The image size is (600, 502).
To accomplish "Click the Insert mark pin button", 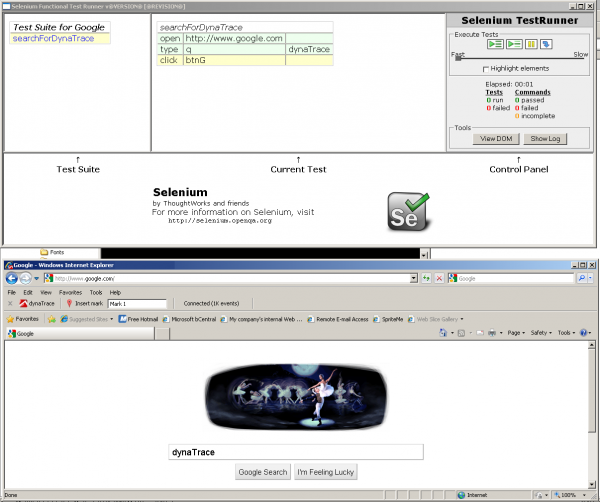I will point(85,303).
